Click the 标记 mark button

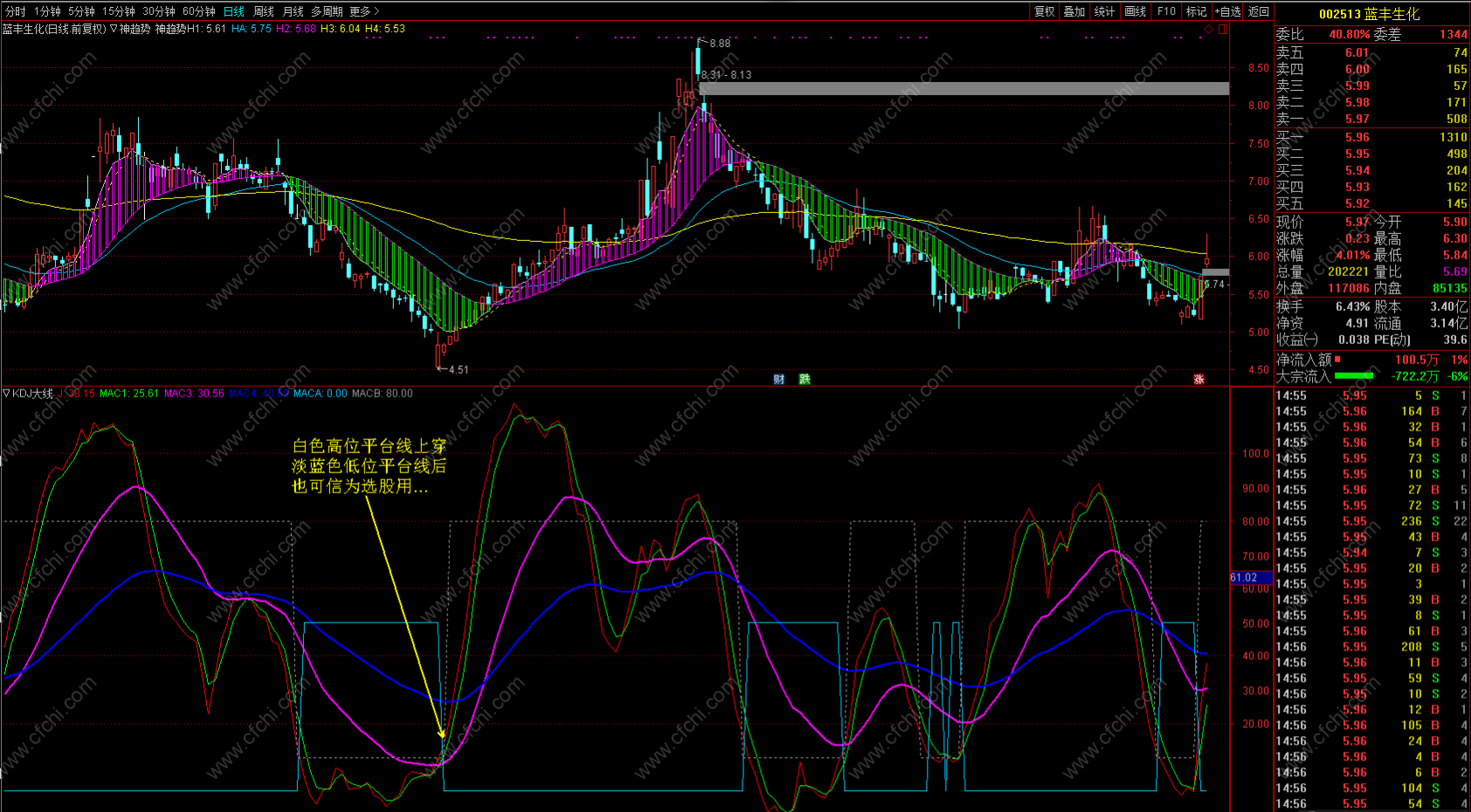[x=1196, y=11]
